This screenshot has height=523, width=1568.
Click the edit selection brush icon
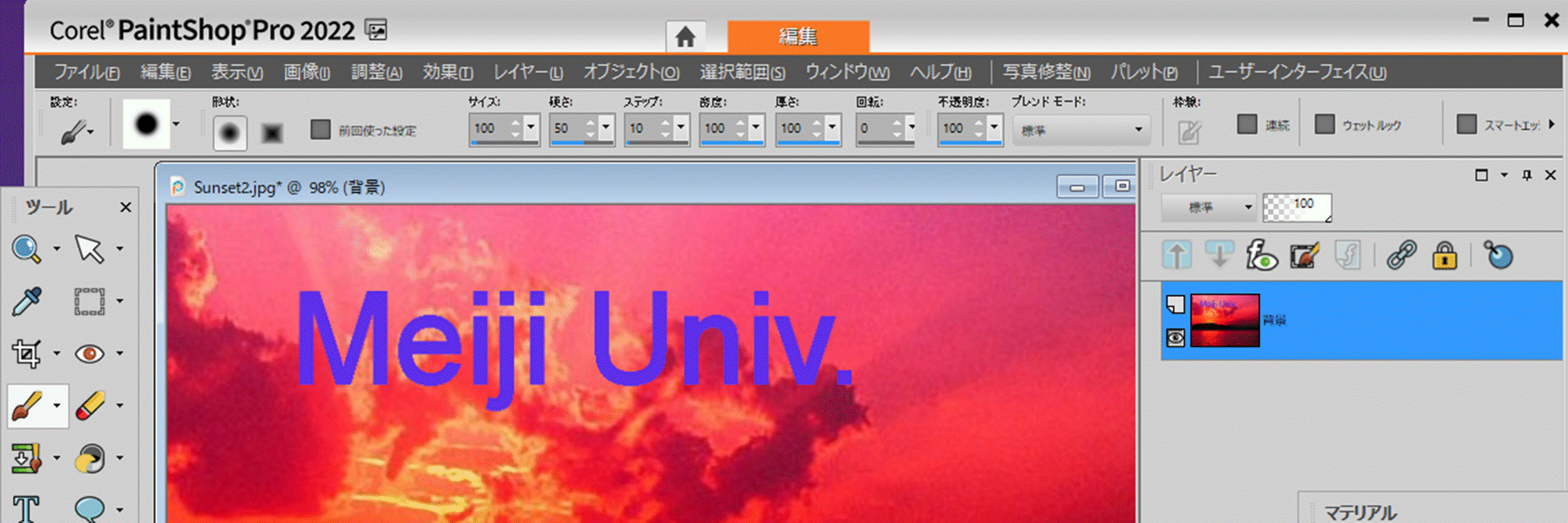[x=1304, y=255]
